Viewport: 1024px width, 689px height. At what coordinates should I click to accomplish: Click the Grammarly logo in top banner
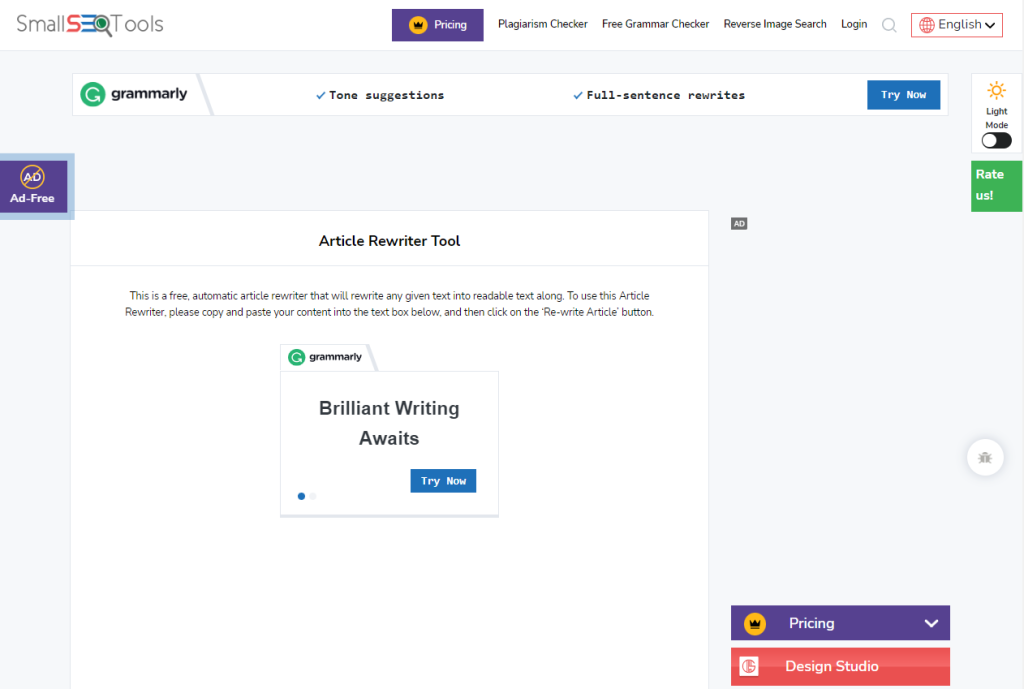click(x=134, y=94)
